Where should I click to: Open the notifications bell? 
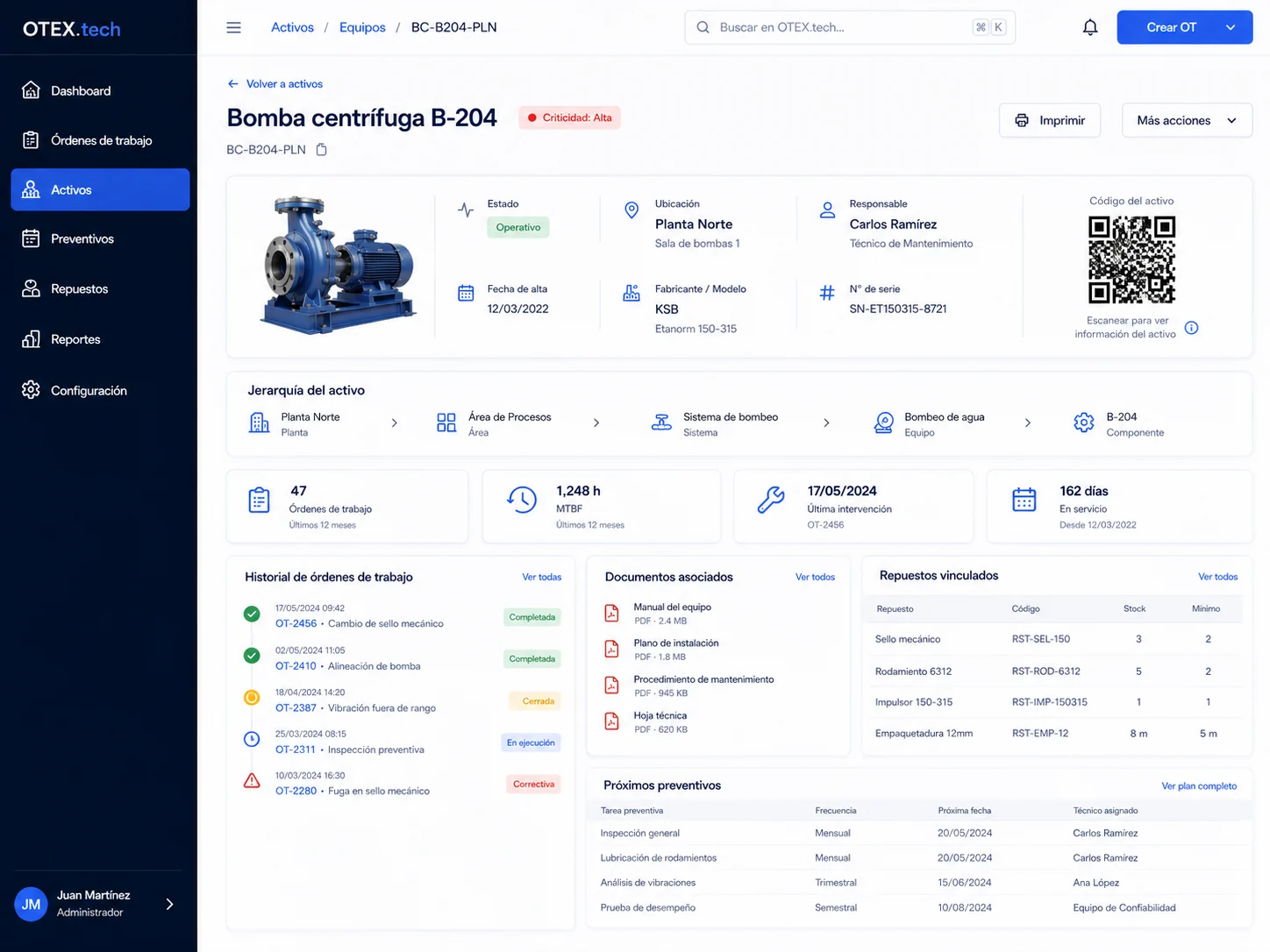coord(1090,27)
